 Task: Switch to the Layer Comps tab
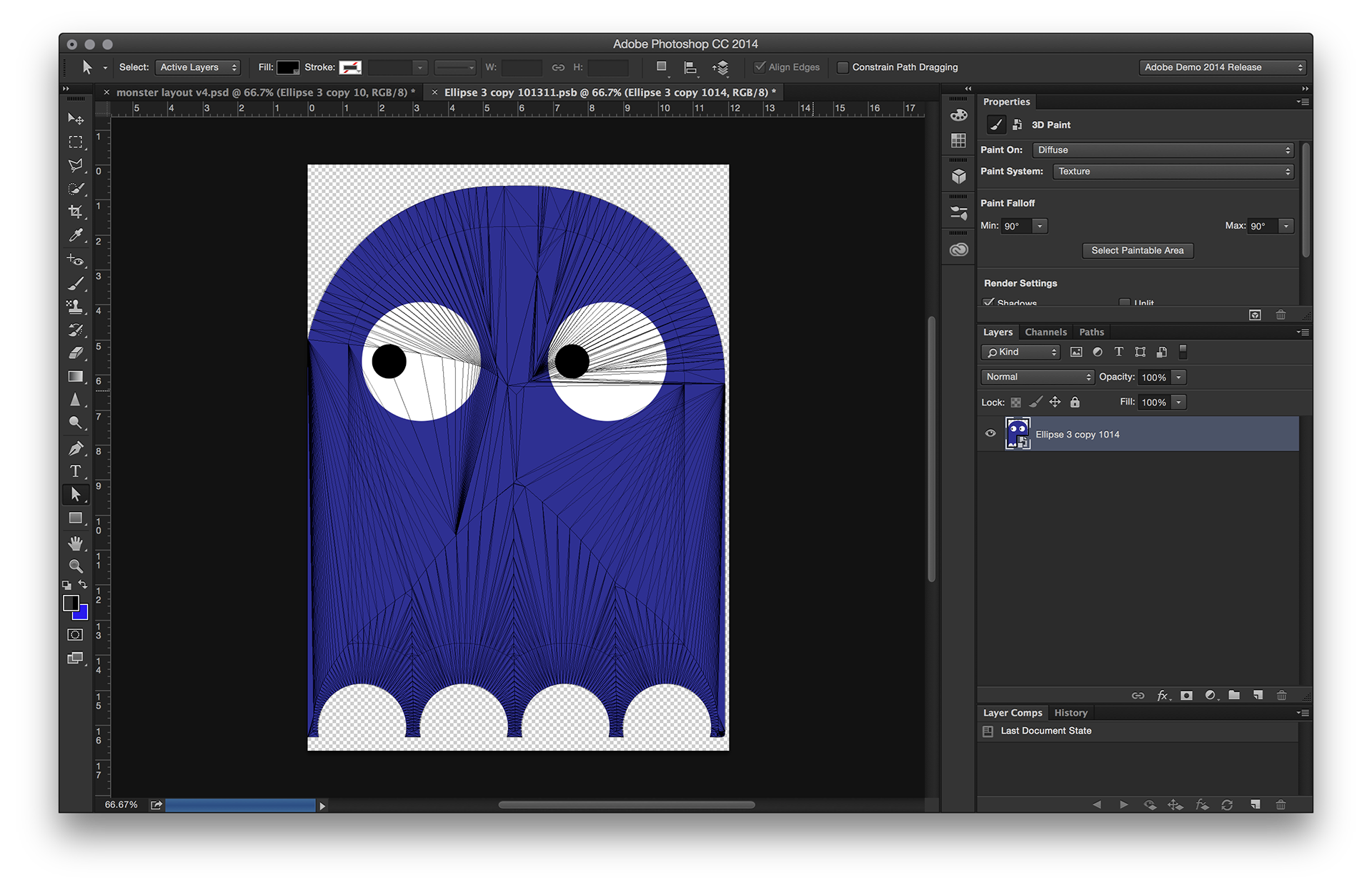click(x=1013, y=713)
